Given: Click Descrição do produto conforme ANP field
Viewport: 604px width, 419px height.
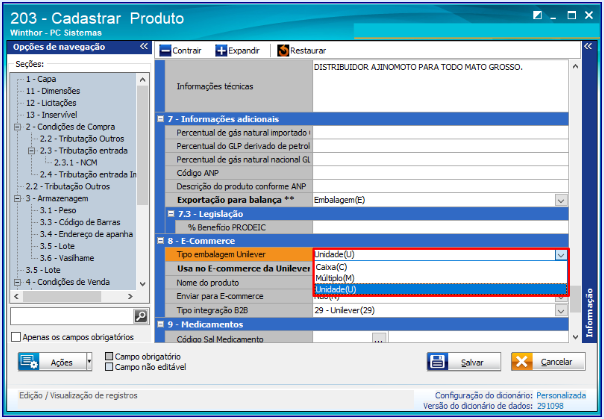Looking at the screenshot, I should click(x=441, y=186).
